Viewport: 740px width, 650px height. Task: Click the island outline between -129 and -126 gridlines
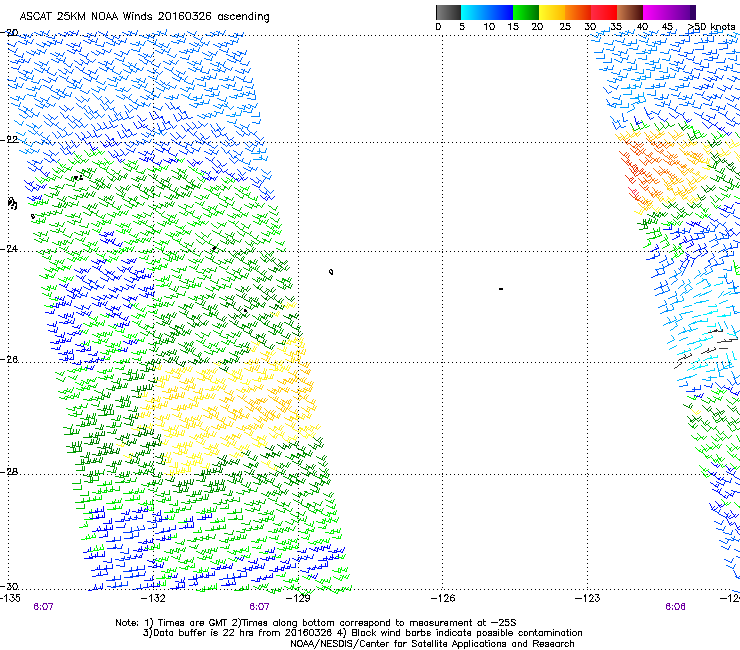coord(331,272)
